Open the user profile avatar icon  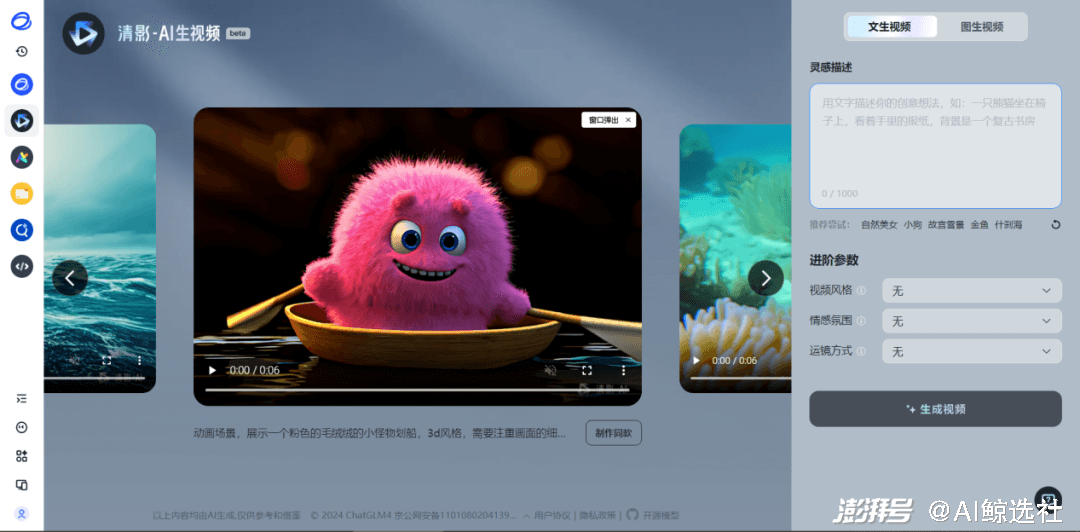tap(21, 513)
